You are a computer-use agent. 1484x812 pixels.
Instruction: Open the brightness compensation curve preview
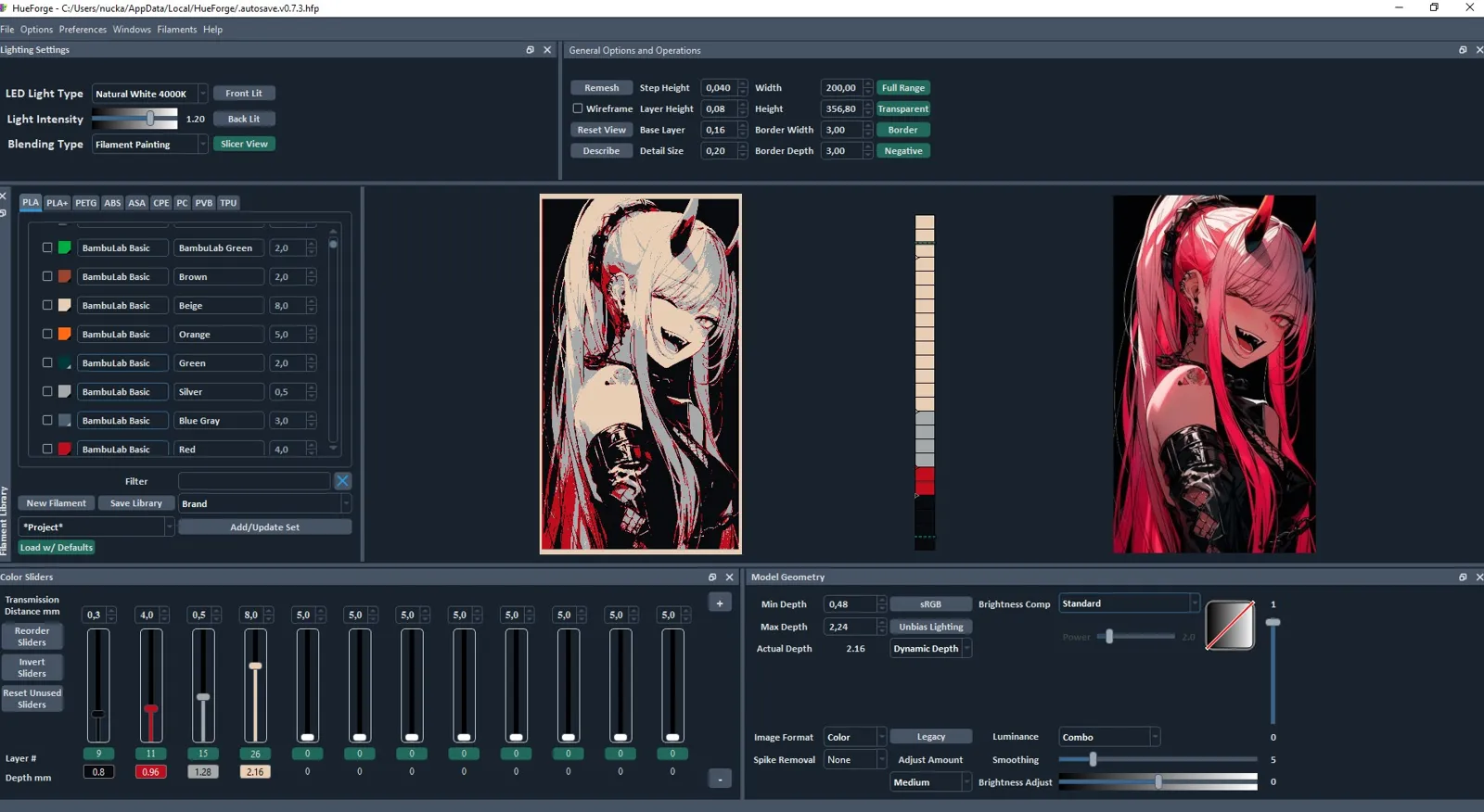click(x=1230, y=625)
